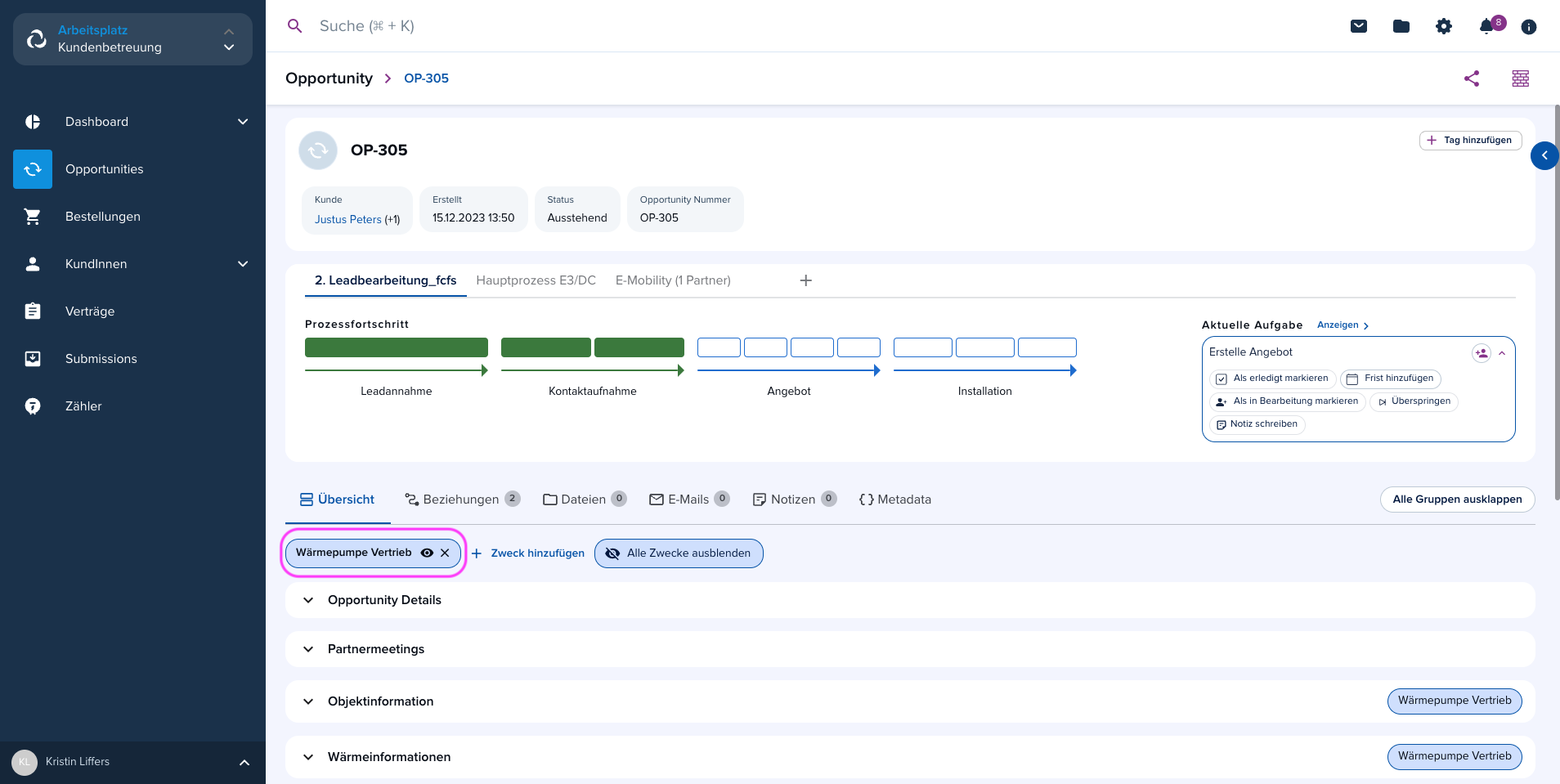Open Arbeitsplatz Kundenbetreuung workspace switcher
1560x784 pixels.
[x=132, y=39]
